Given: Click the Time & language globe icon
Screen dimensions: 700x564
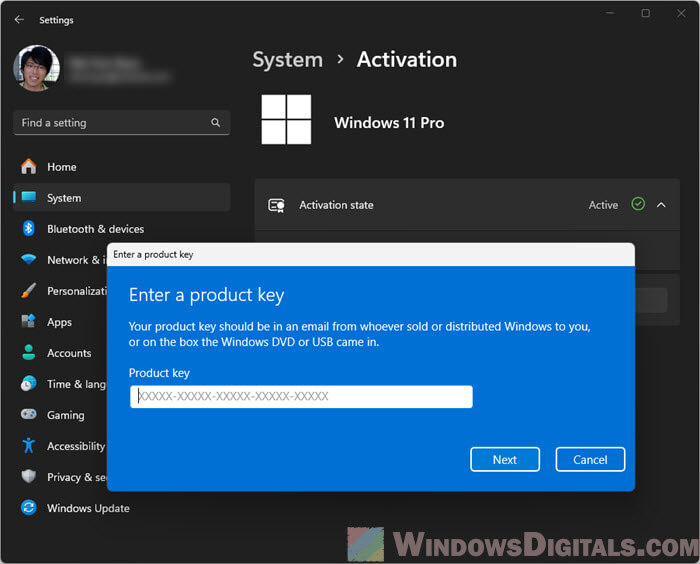Looking at the screenshot, I should coord(29,384).
